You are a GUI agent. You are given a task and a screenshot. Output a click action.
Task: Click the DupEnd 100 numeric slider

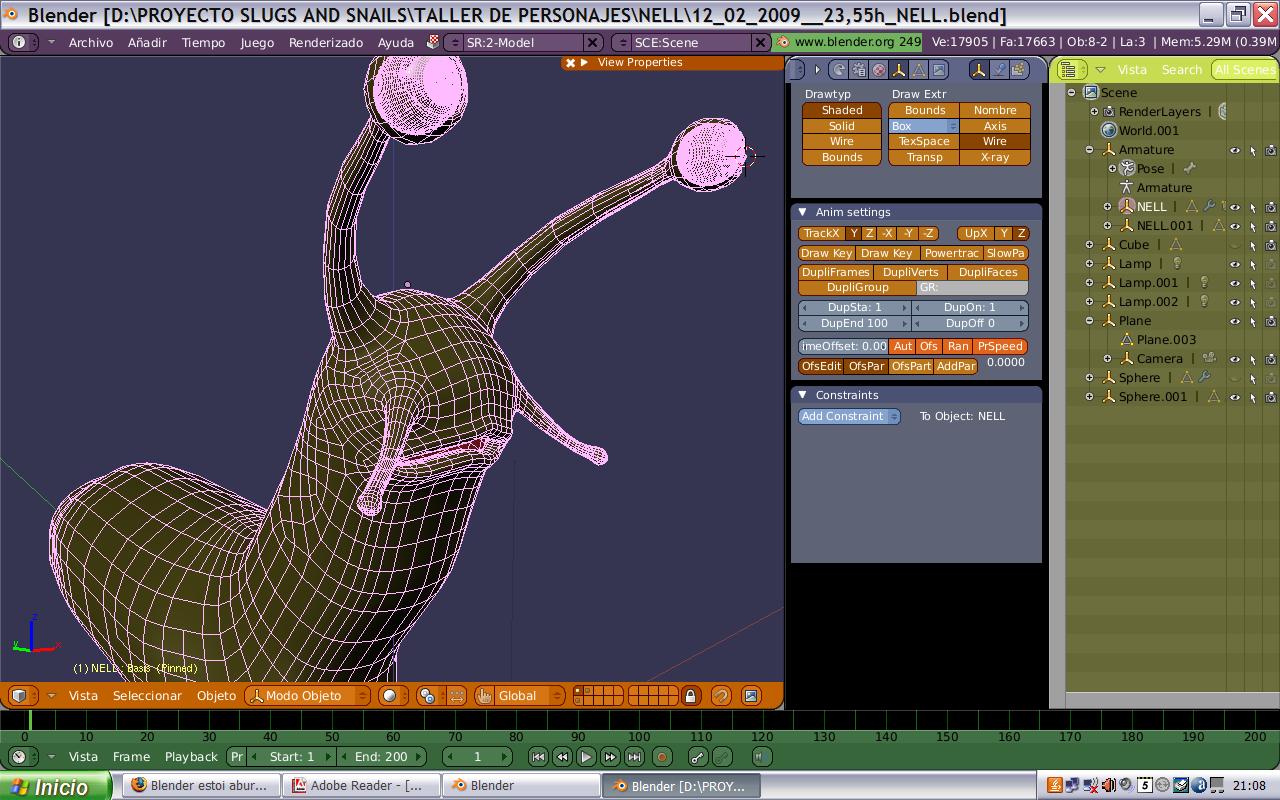tap(855, 323)
